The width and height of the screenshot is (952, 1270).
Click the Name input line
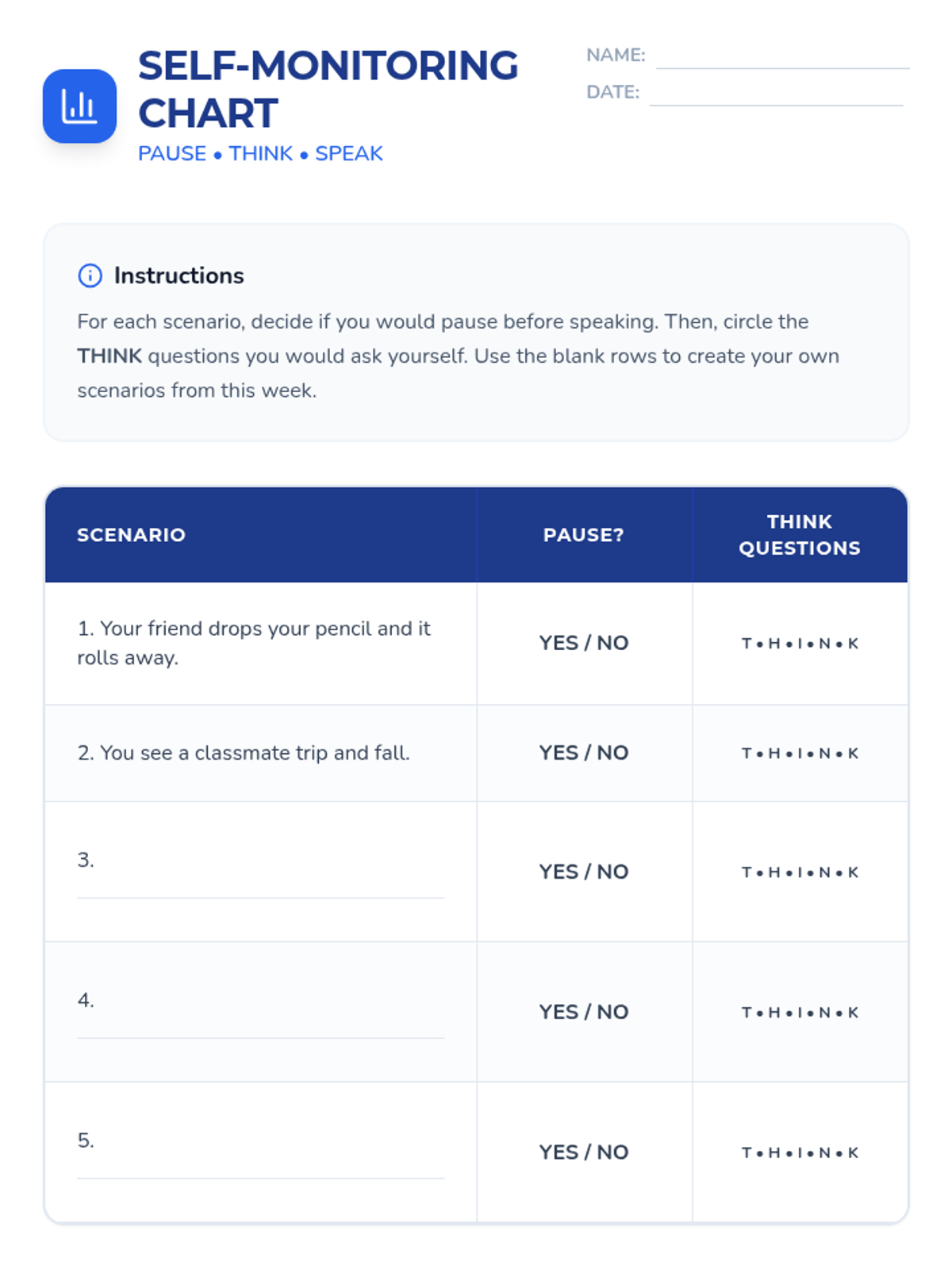point(782,57)
